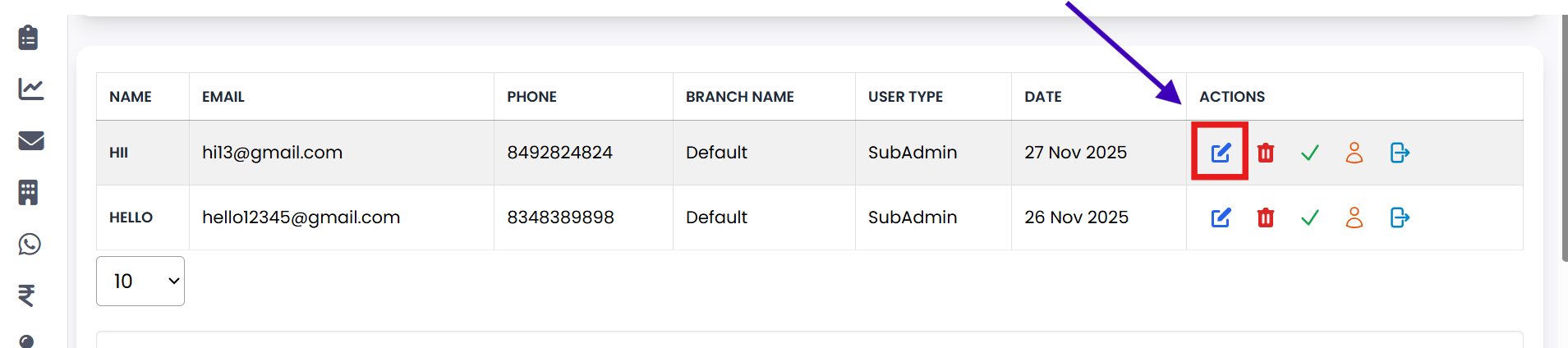1568x348 pixels.
Task: Open the envelope mail sidebar icon
Action: point(30,140)
